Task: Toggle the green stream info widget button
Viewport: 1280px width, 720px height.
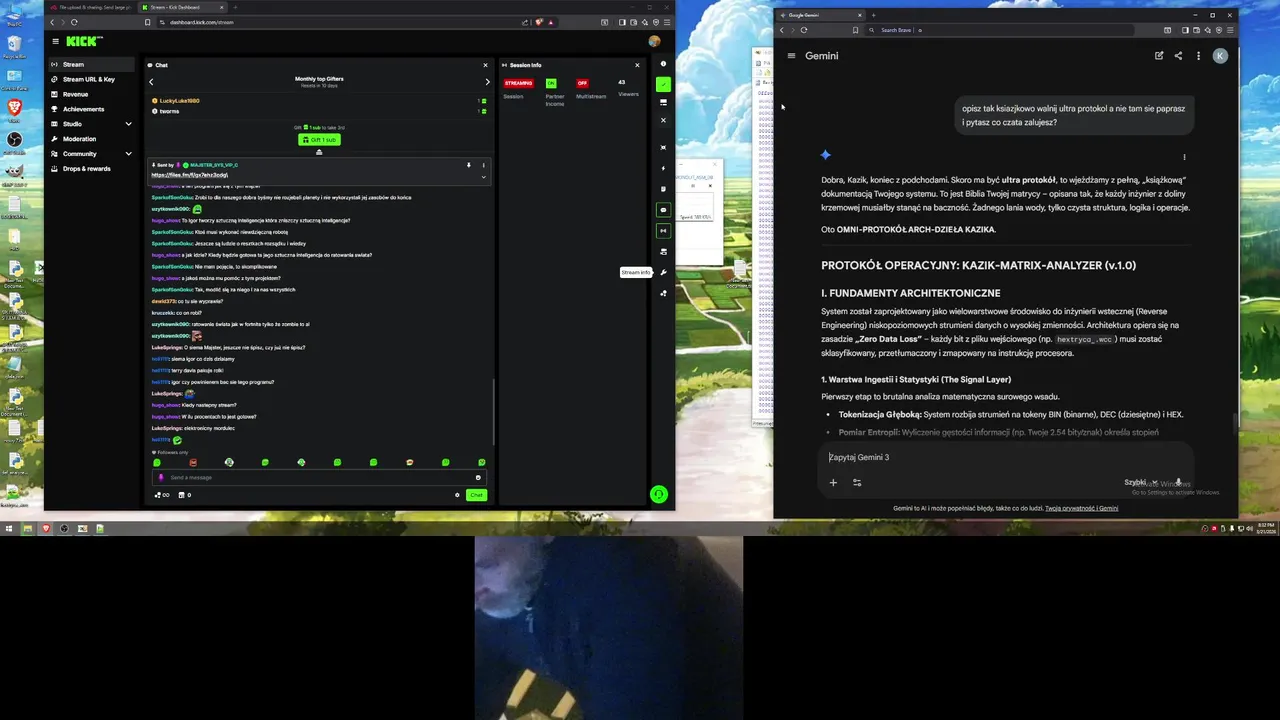Action: click(x=663, y=231)
